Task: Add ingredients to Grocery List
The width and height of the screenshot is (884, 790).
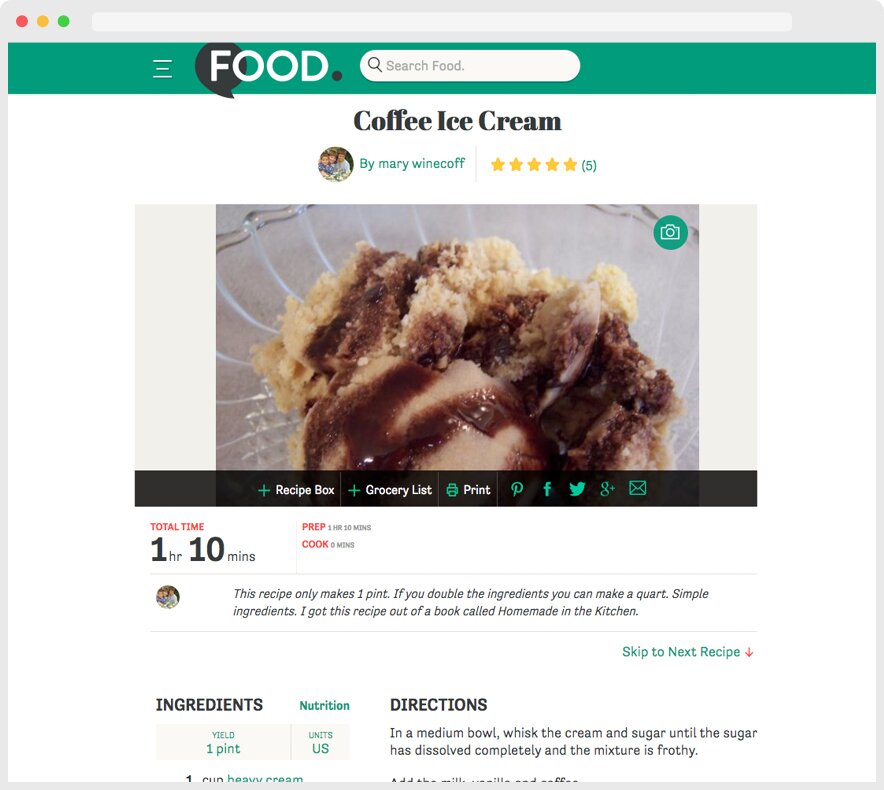Action: (390, 490)
